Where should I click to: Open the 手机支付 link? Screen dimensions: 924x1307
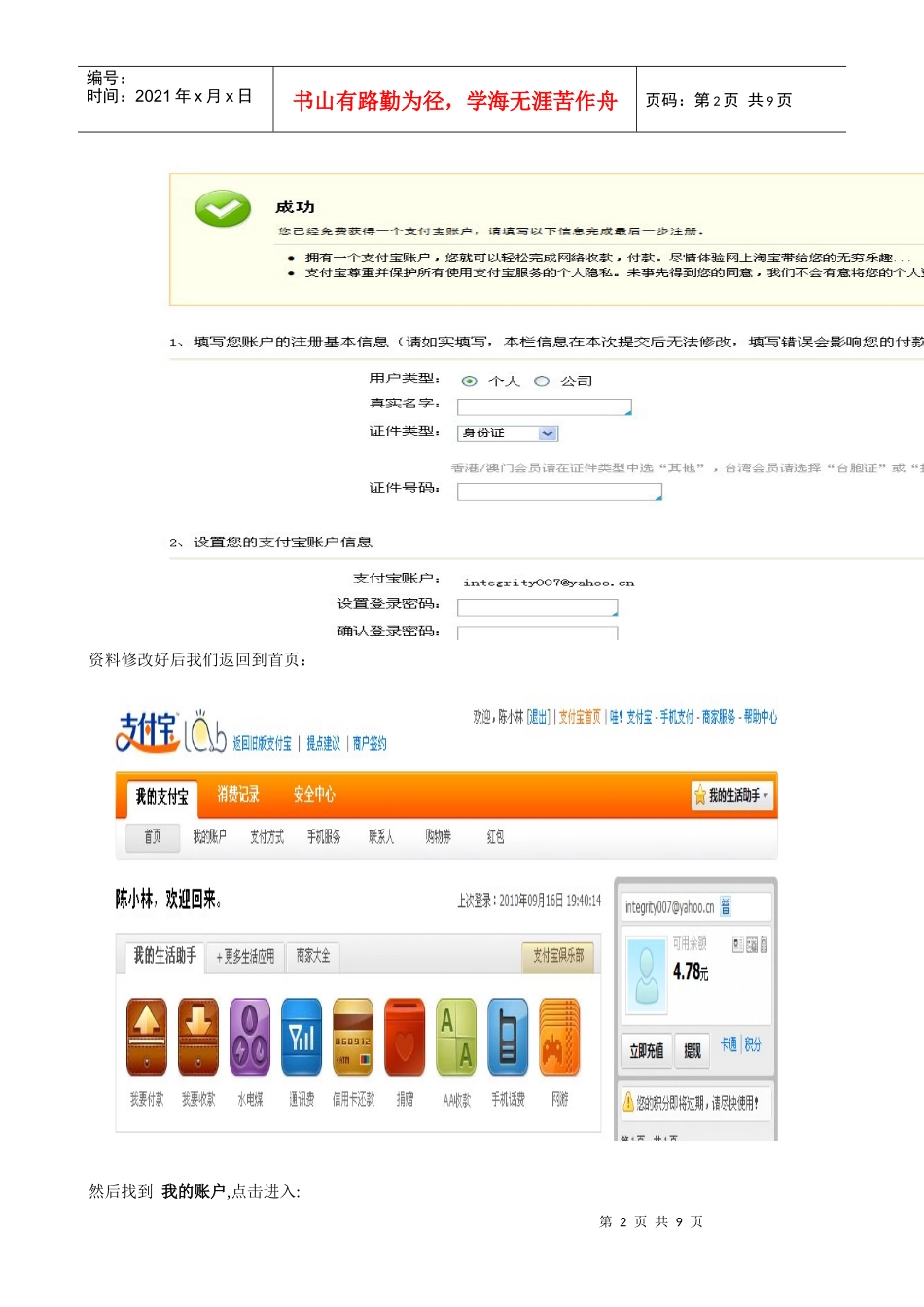(x=677, y=717)
